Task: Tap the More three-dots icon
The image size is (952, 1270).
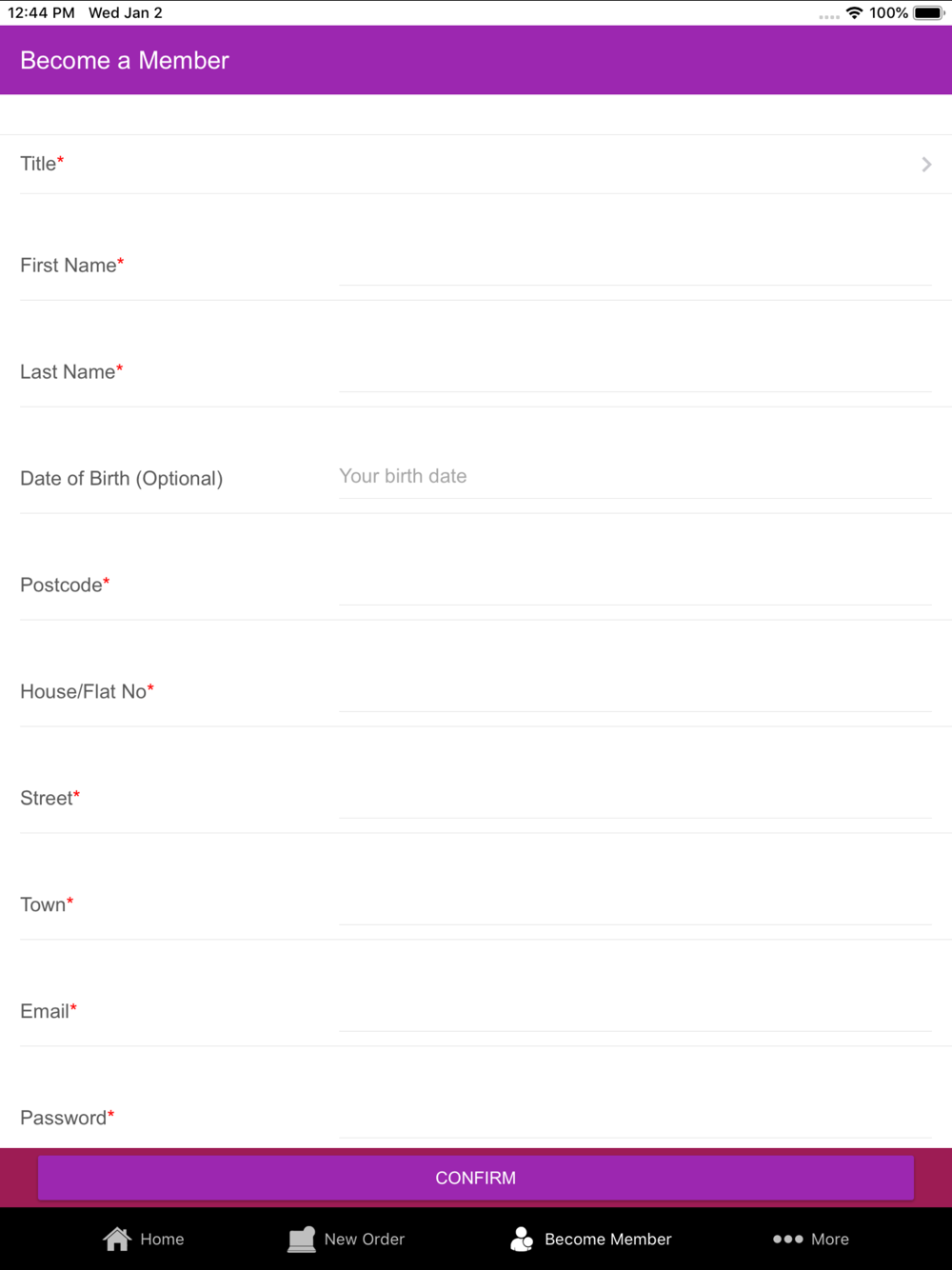Action: coord(788,1239)
